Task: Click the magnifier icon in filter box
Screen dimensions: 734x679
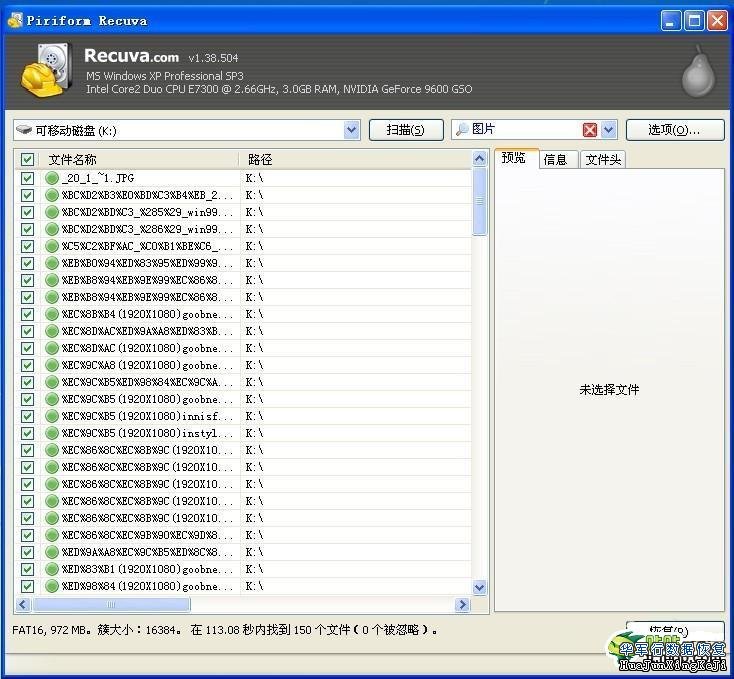Action: point(462,130)
